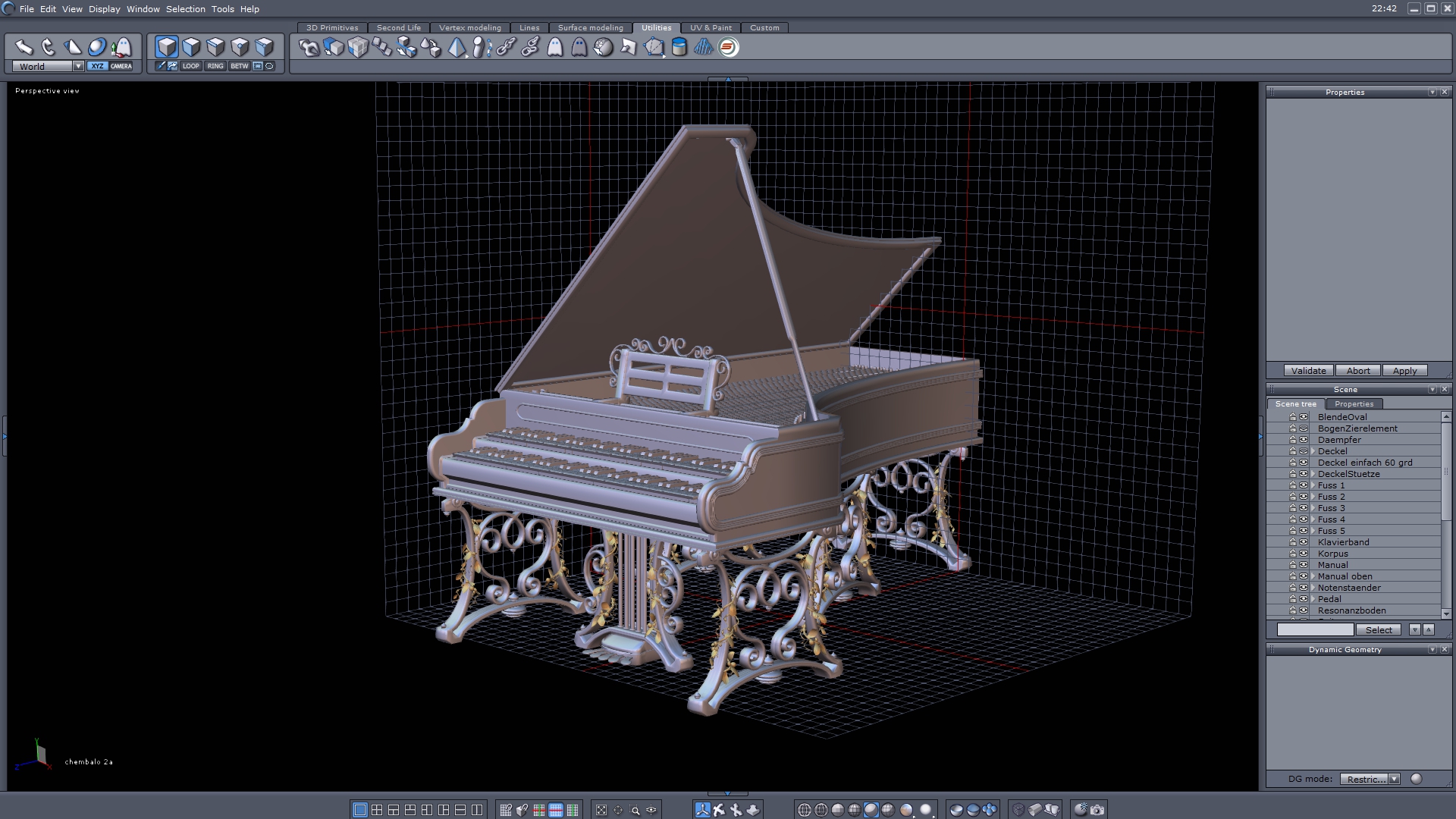This screenshot has height=819, width=1456.
Task: Toggle XYZ axis mode
Action: click(97, 66)
